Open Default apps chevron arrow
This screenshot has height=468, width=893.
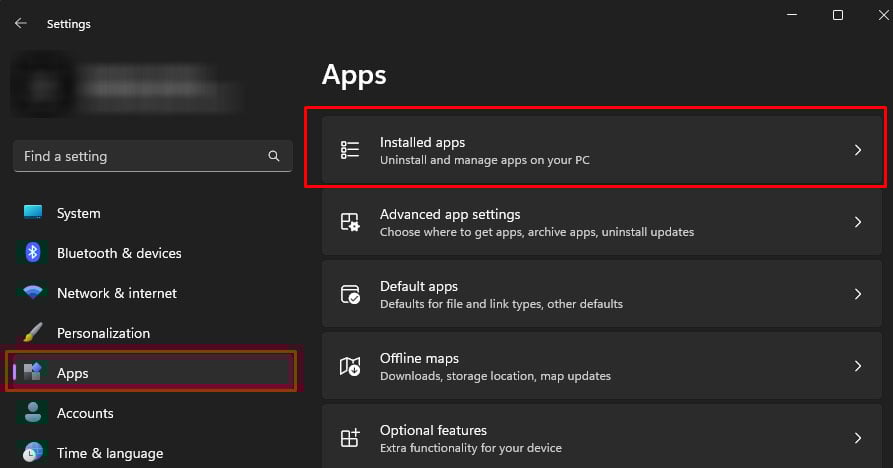pos(857,294)
